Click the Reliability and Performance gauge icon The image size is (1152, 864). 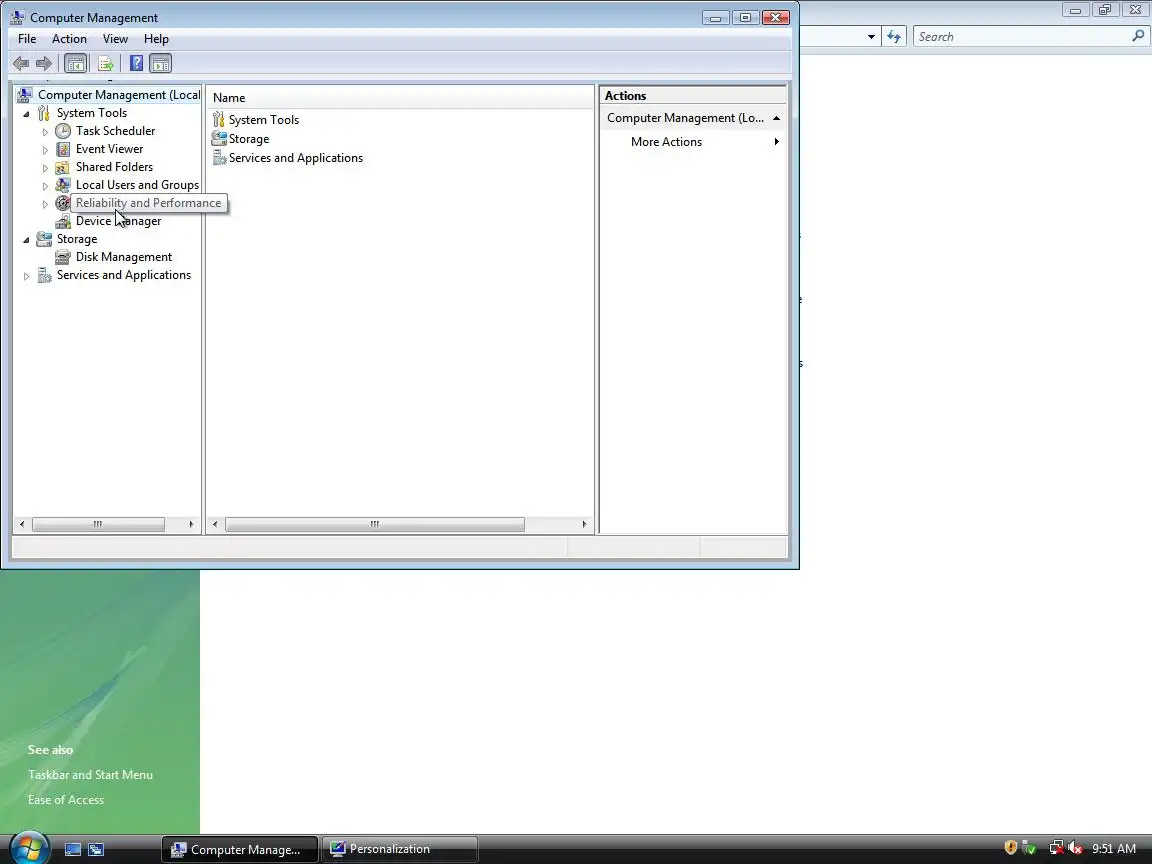[x=62, y=203]
